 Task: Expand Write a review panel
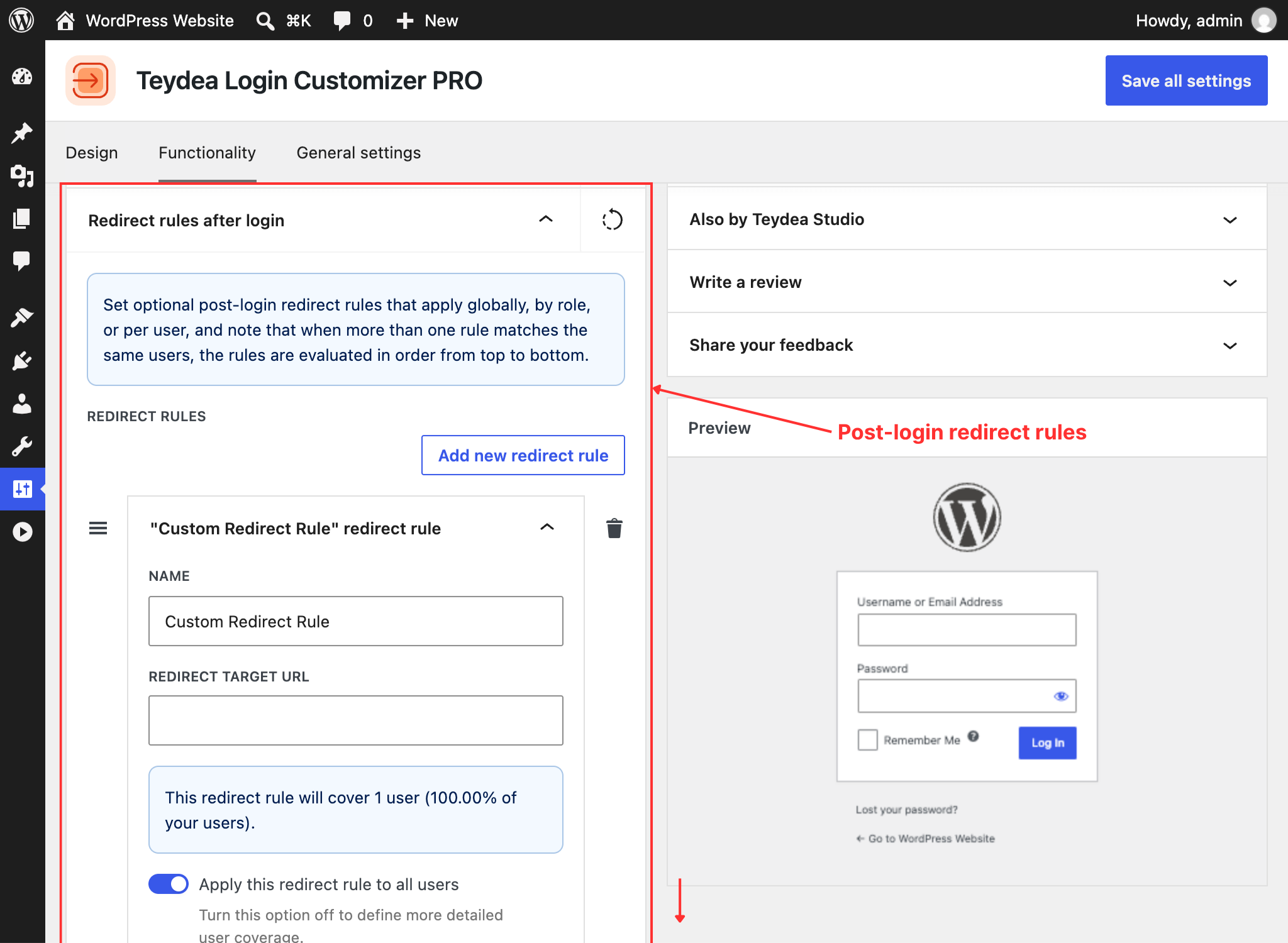coord(967,282)
